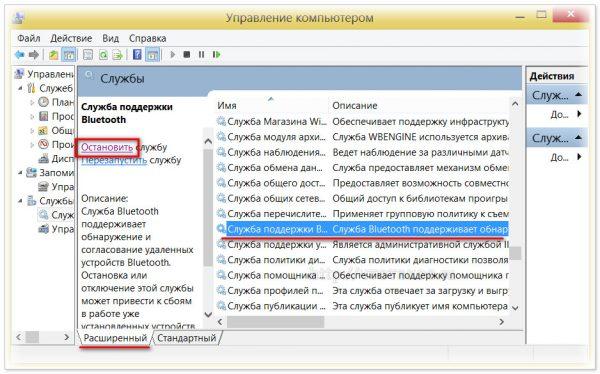The width and height of the screenshot is (600, 374).
Task: Click the description pane scroll down arrow
Action: (208, 315)
